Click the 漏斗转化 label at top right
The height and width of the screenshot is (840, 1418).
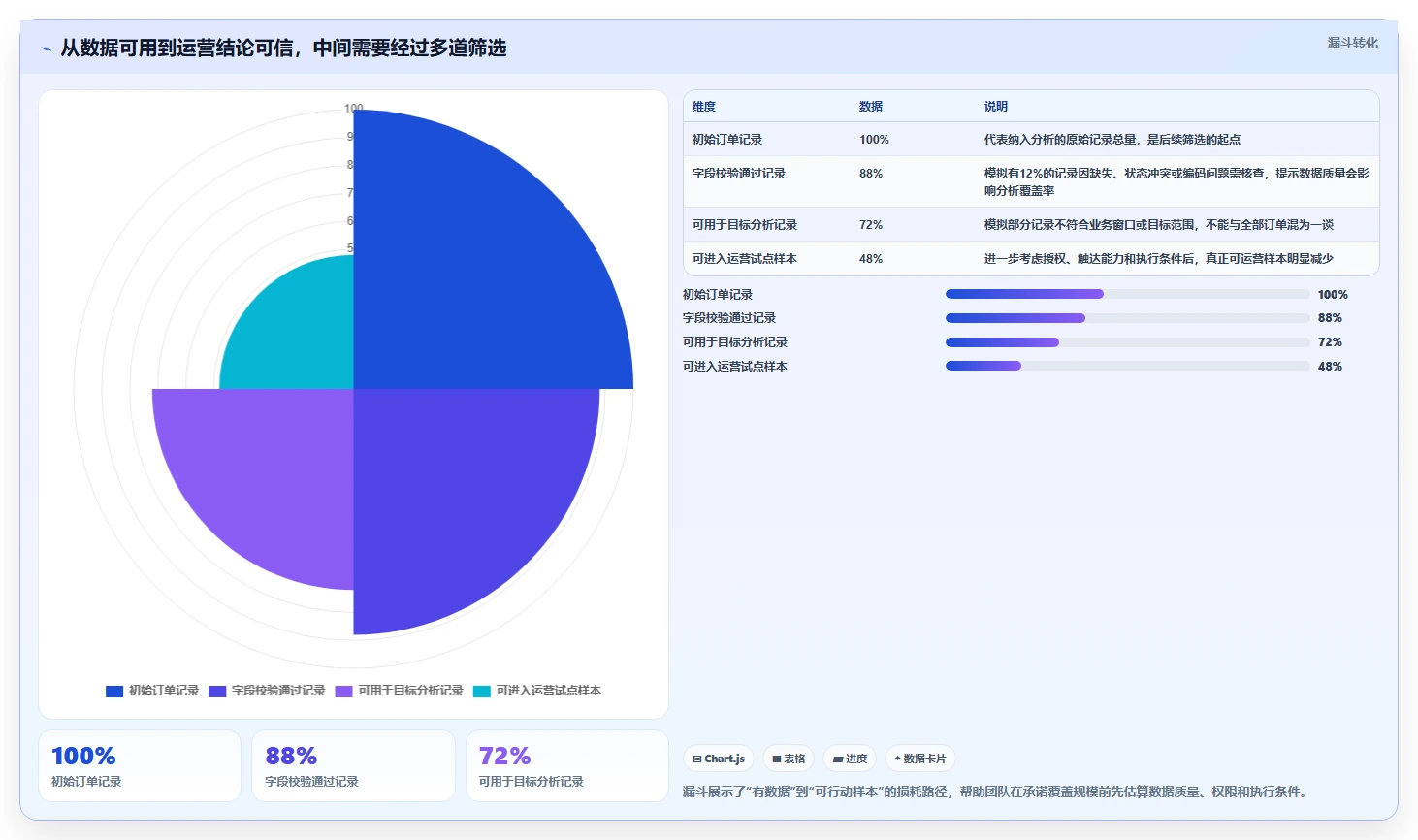[x=1352, y=43]
